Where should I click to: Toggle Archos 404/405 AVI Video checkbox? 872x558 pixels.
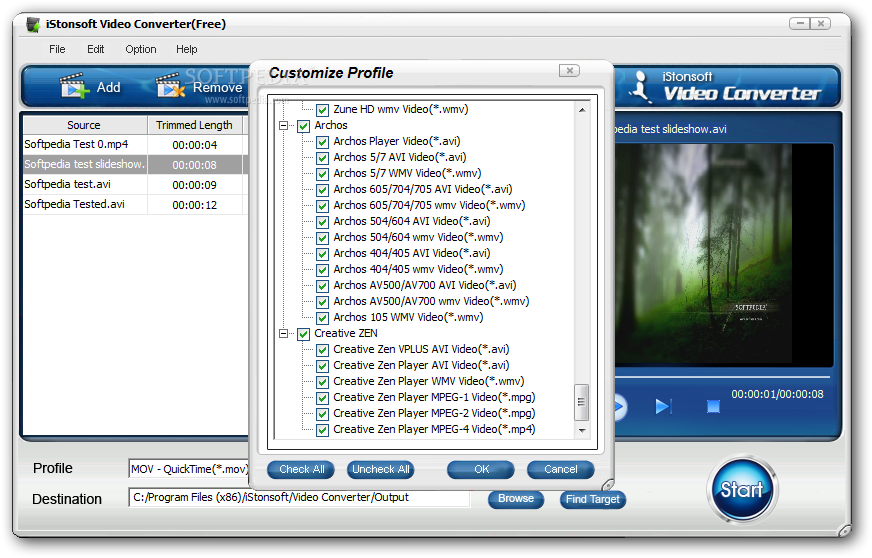[323, 254]
